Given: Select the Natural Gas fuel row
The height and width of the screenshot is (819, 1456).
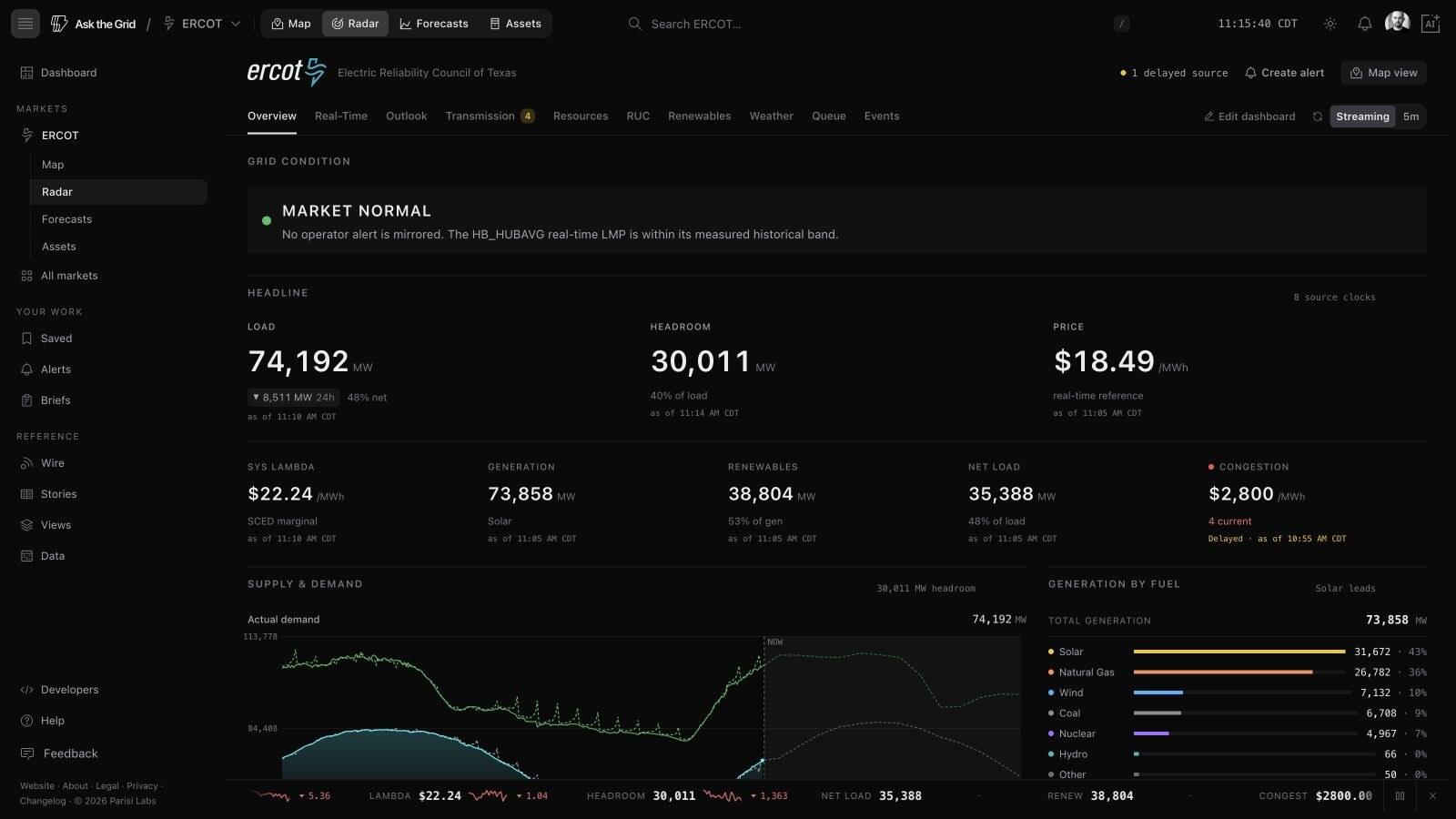Looking at the screenshot, I should point(1238,672).
